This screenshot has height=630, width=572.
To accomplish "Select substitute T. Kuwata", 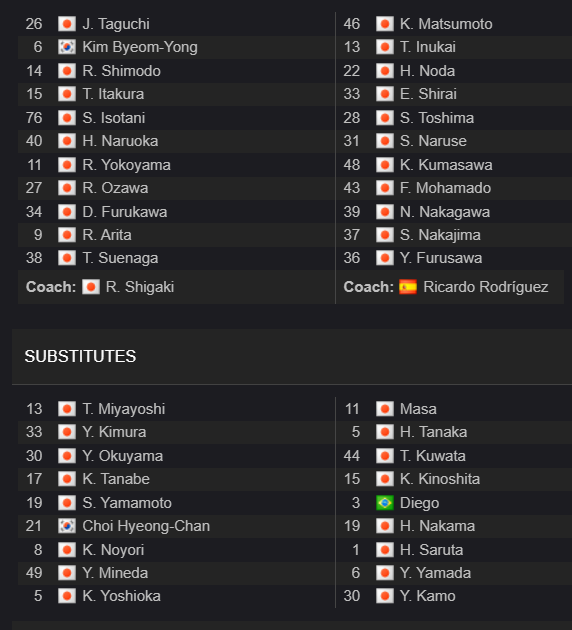I will tap(433, 456).
